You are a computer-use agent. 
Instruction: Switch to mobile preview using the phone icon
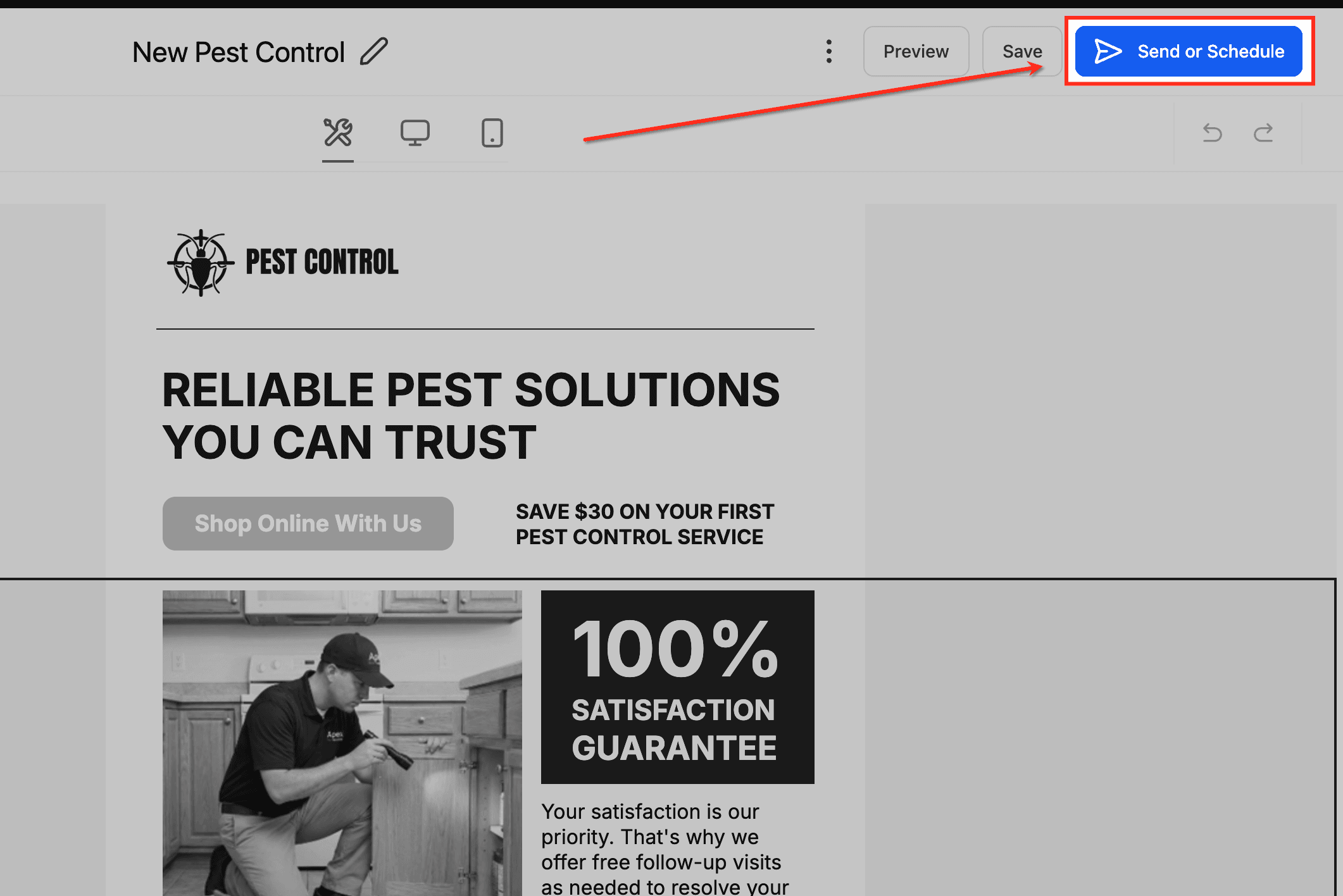click(492, 133)
